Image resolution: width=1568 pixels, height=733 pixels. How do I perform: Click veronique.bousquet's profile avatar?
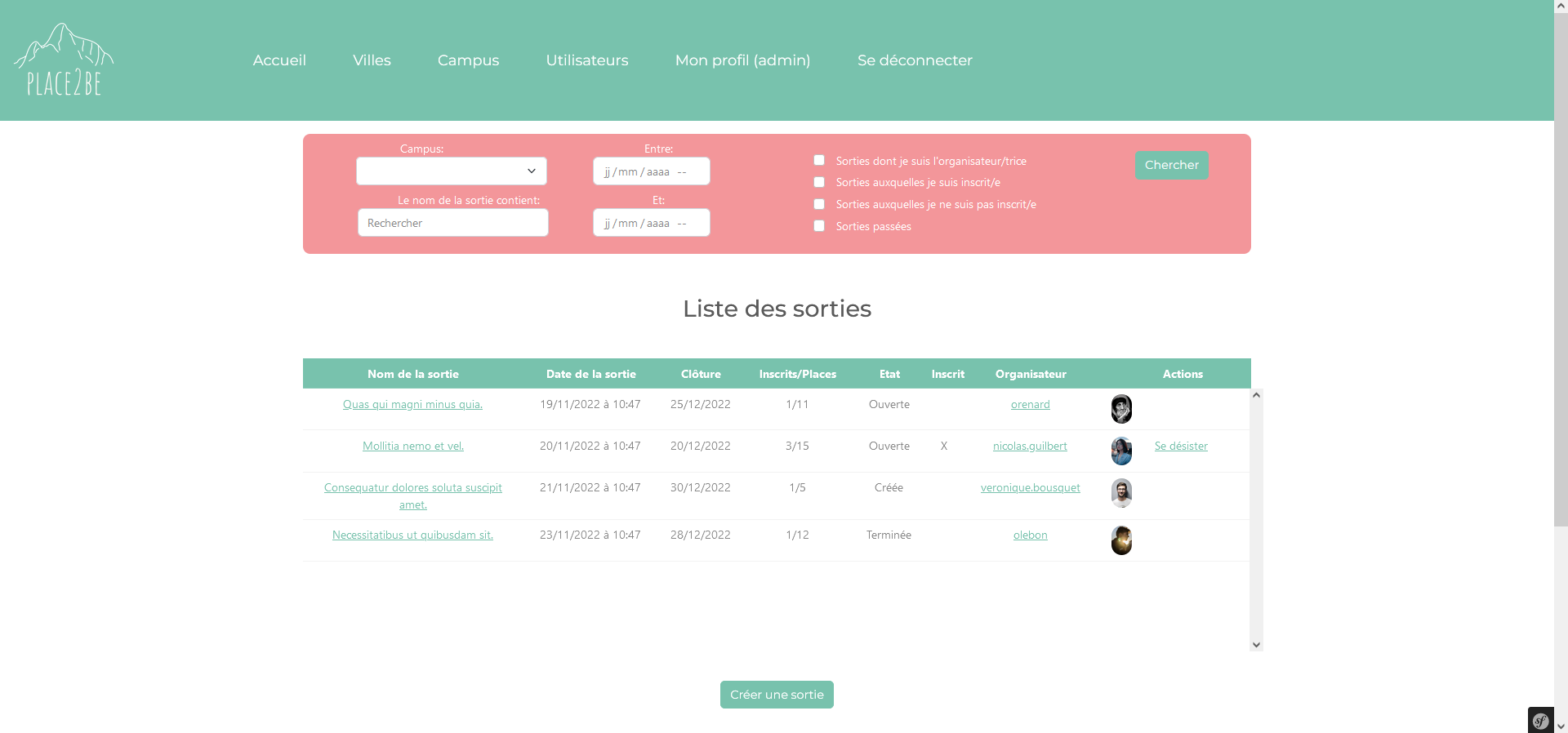pos(1121,493)
